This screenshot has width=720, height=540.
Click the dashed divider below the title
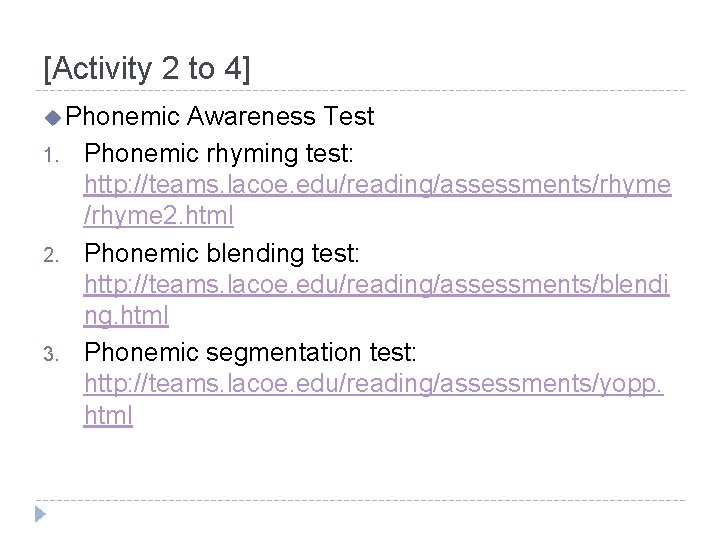point(360,91)
